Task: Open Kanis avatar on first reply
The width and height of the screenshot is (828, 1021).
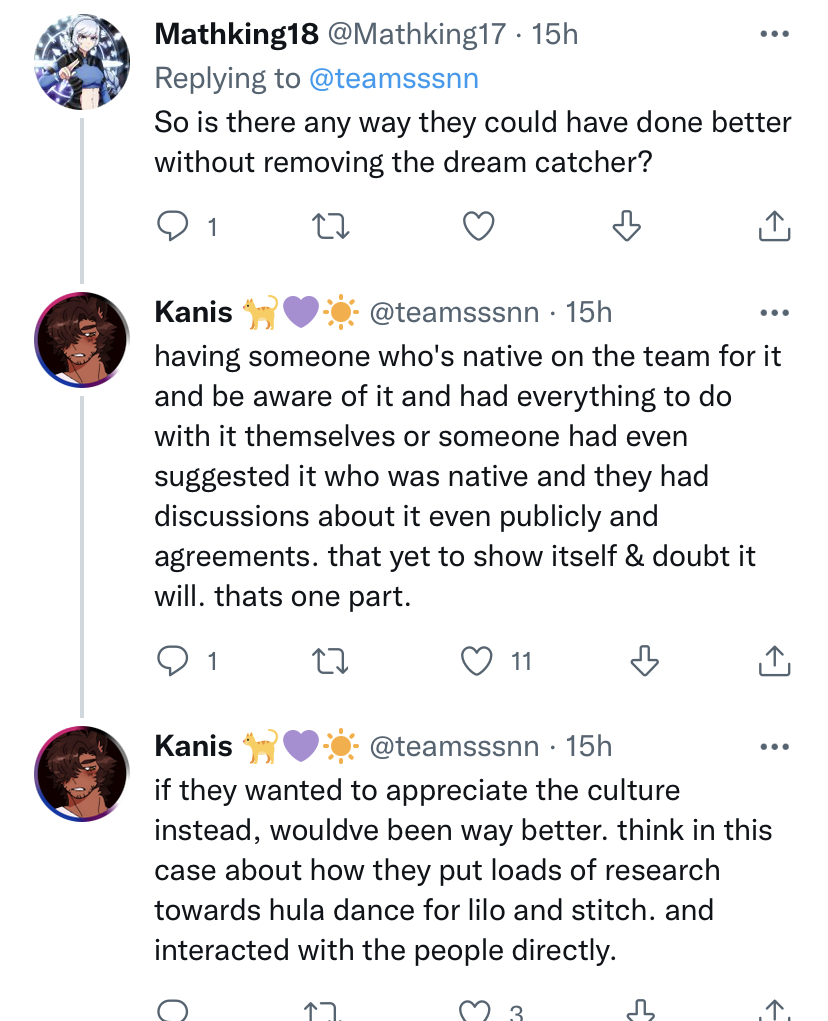Action: point(82,340)
